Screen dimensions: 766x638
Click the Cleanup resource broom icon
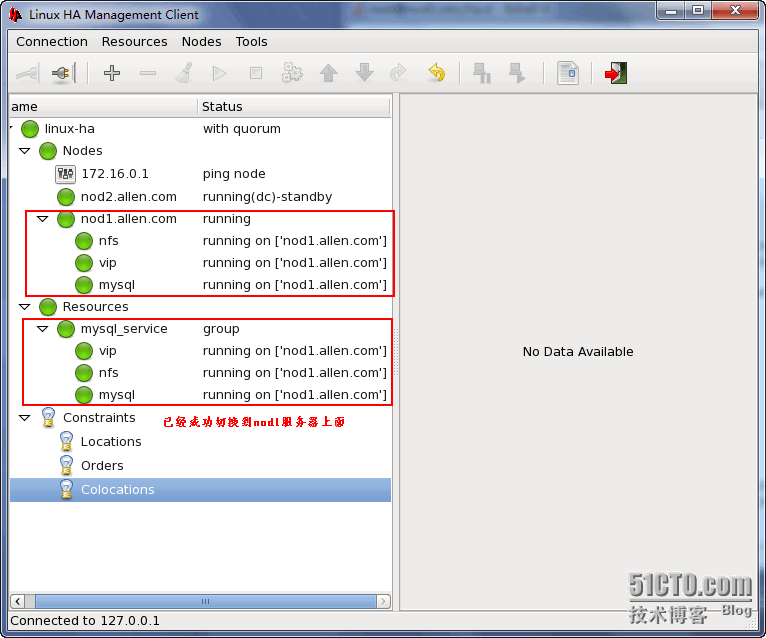[184, 73]
